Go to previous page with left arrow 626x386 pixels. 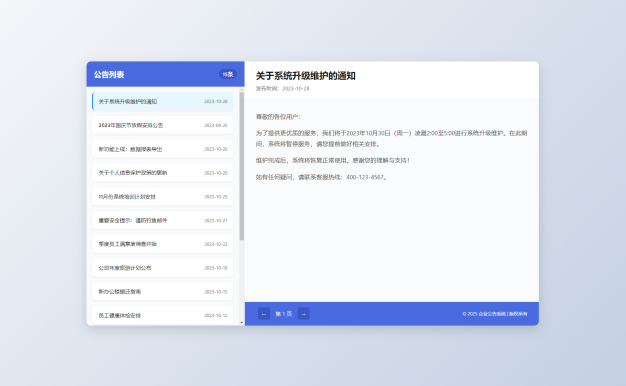coord(263,314)
